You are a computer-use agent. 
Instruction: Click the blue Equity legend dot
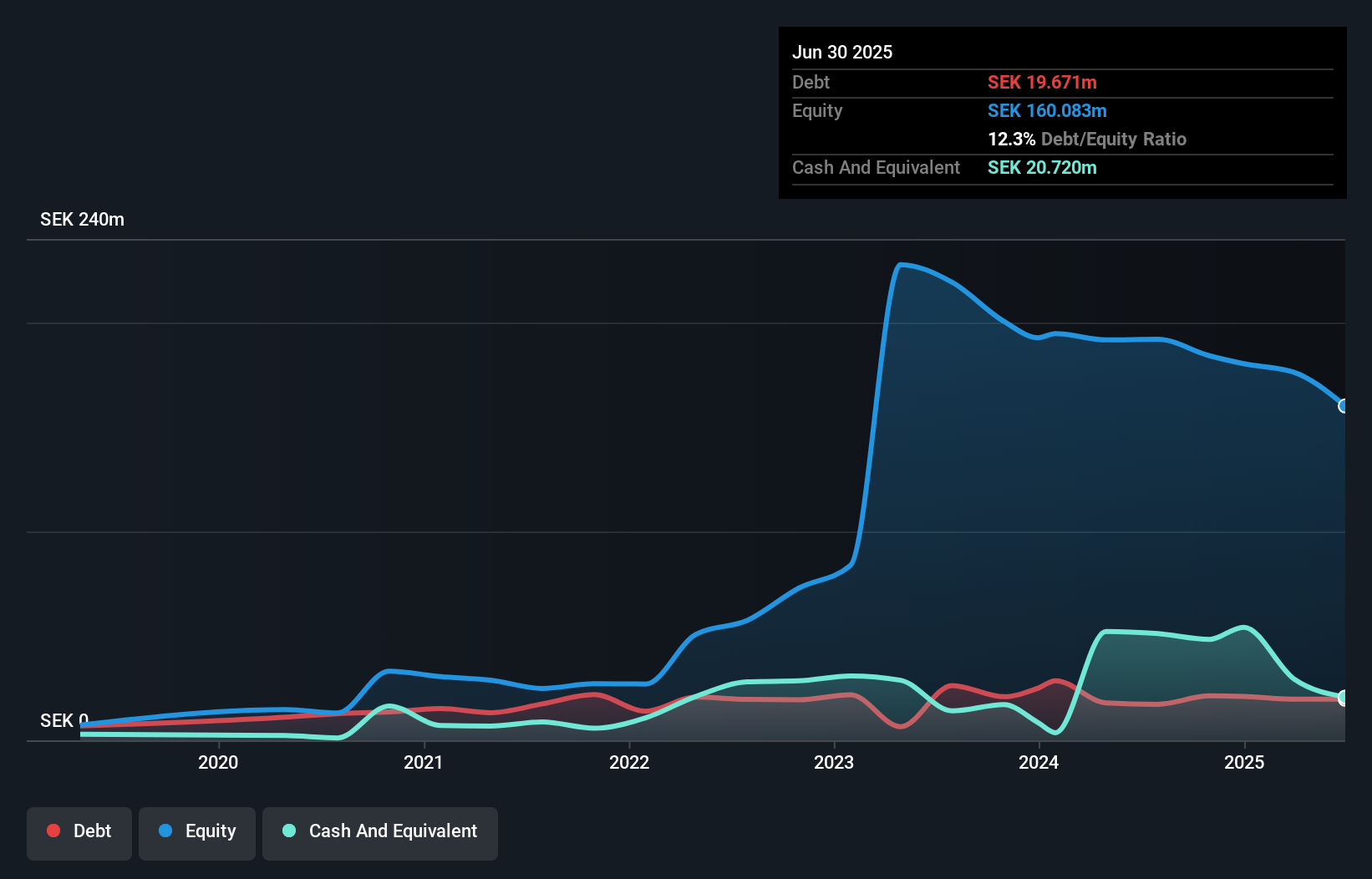click(166, 831)
